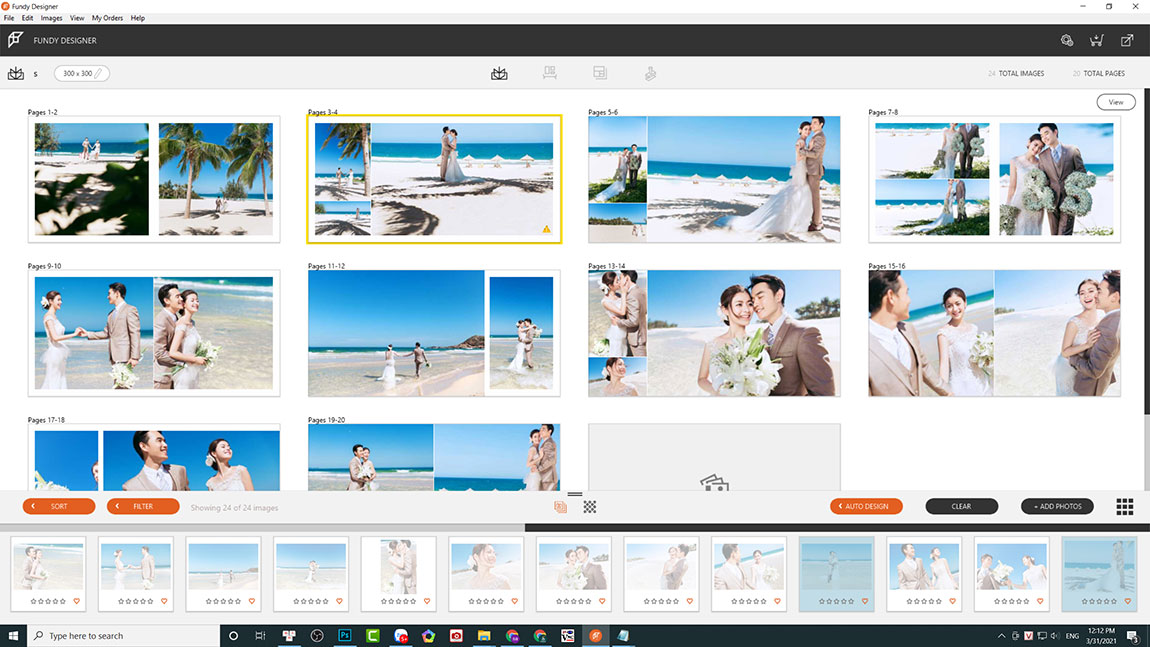Expand the FILTER options
Screen dimensions: 1150x647
point(143,506)
